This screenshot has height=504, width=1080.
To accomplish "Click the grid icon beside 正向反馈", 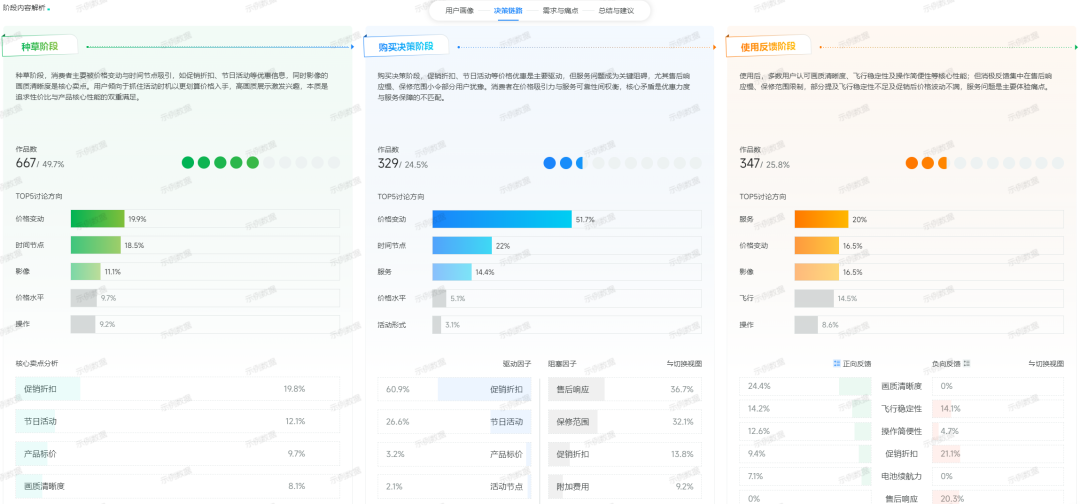I will click(836, 363).
